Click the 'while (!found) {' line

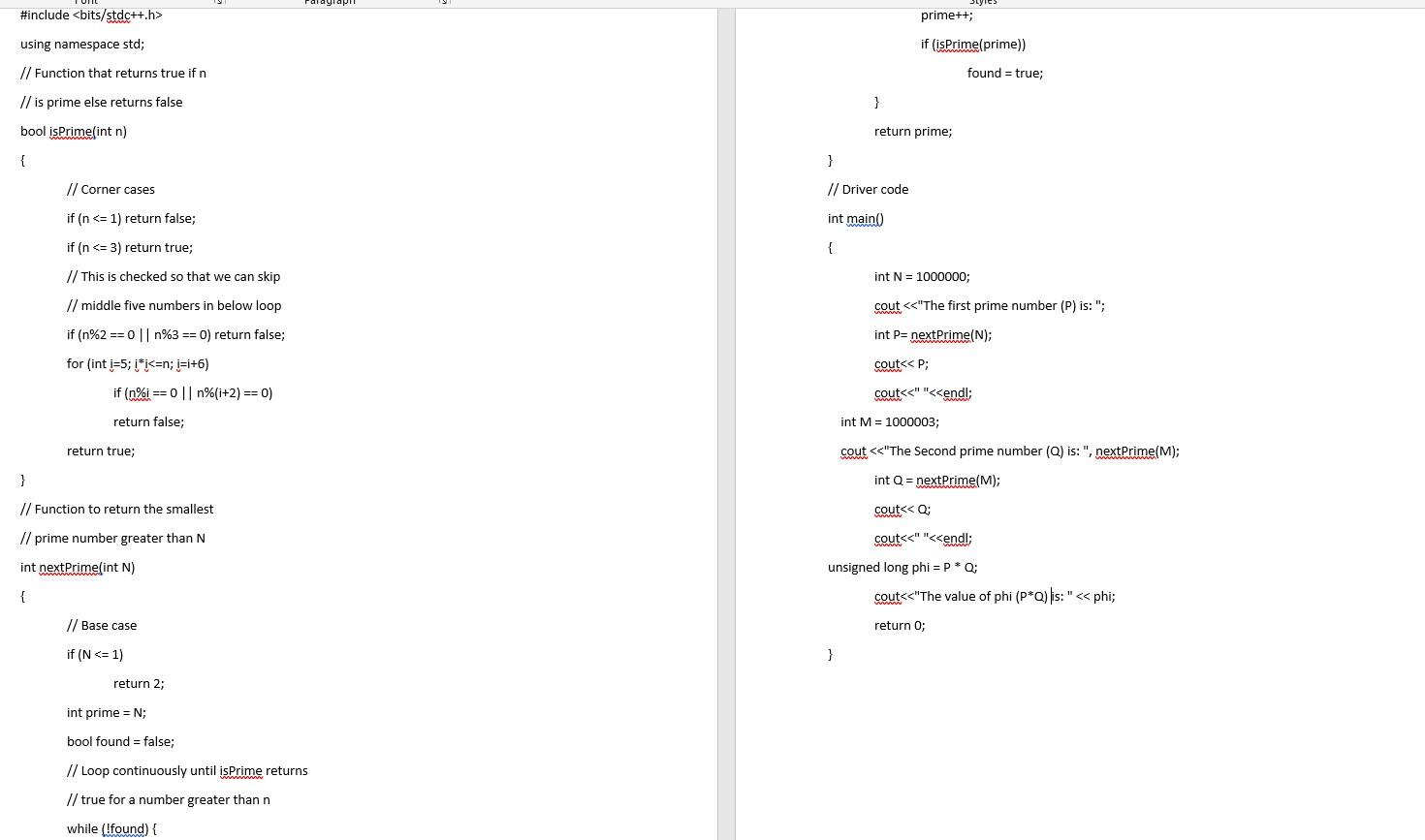(x=111, y=828)
